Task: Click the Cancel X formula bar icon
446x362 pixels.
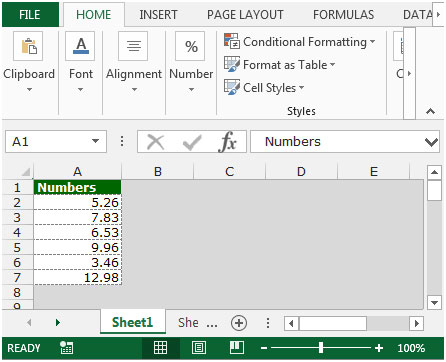Action: click(156, 142)
